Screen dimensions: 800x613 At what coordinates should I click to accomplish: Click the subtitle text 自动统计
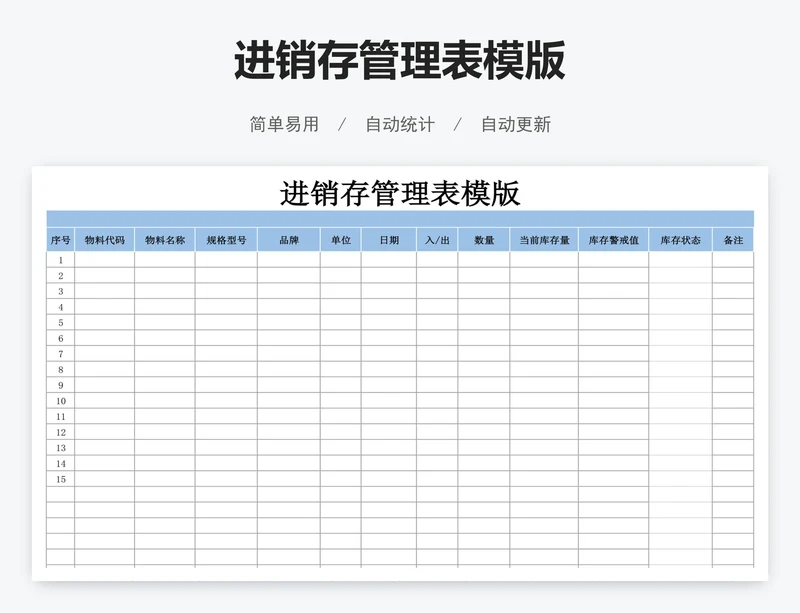(400, 125)
